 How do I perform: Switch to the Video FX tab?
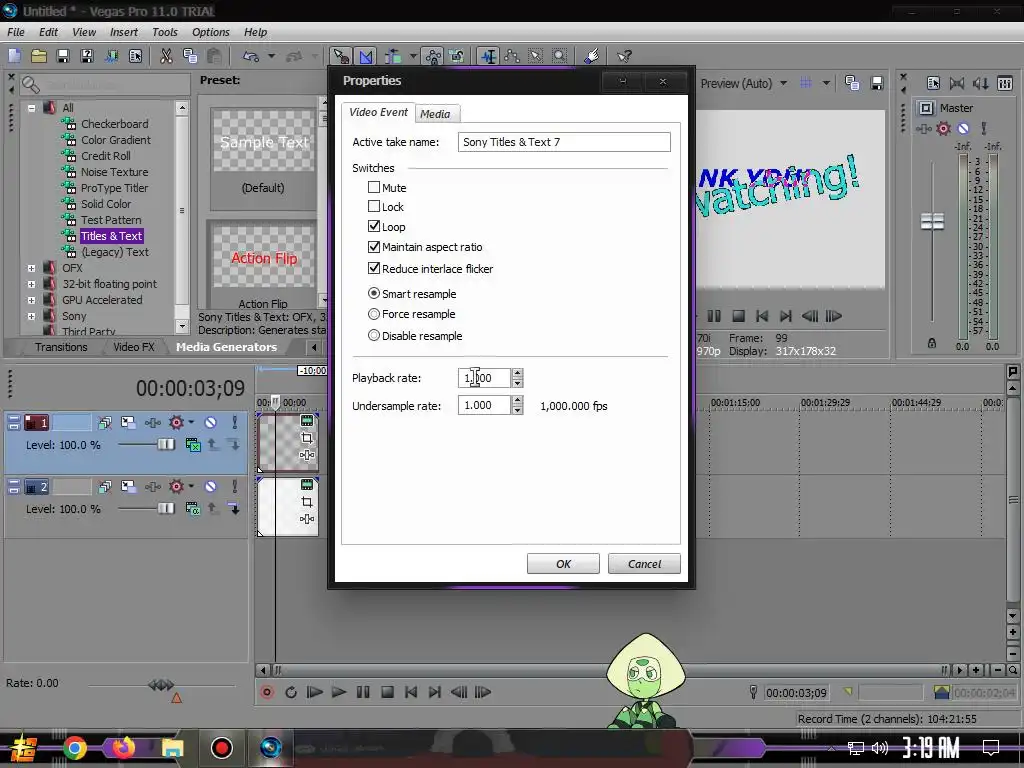pyautogui.click(x=134, y=347)
